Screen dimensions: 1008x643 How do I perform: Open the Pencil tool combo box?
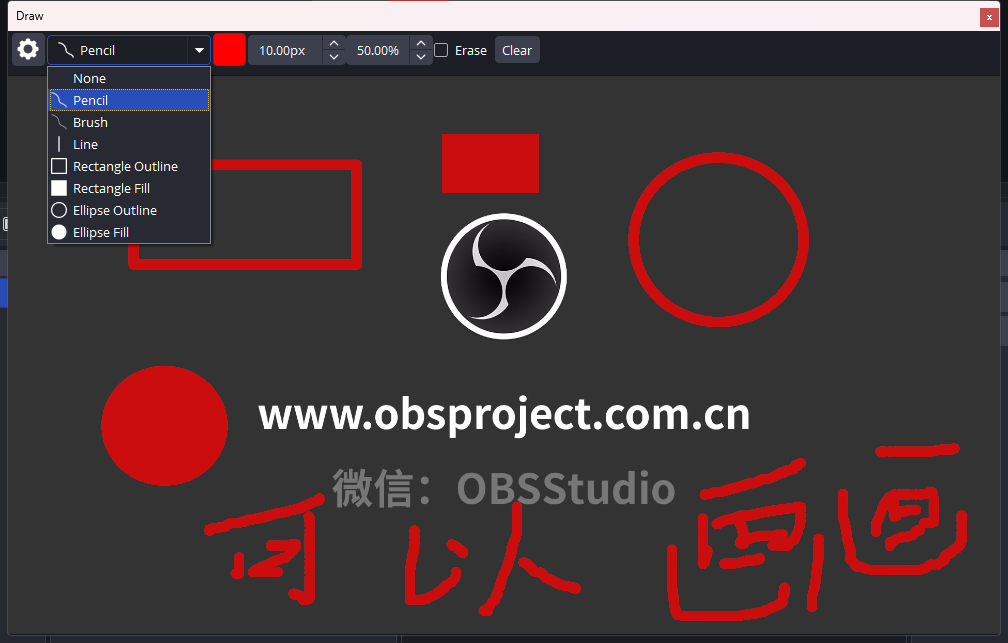(x=129, y=50)
